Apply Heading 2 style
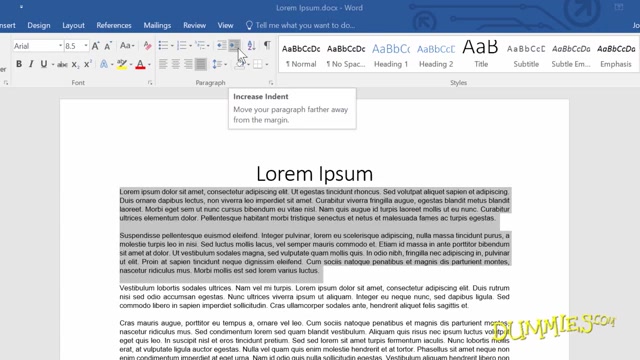 click(x=436, y=55)
